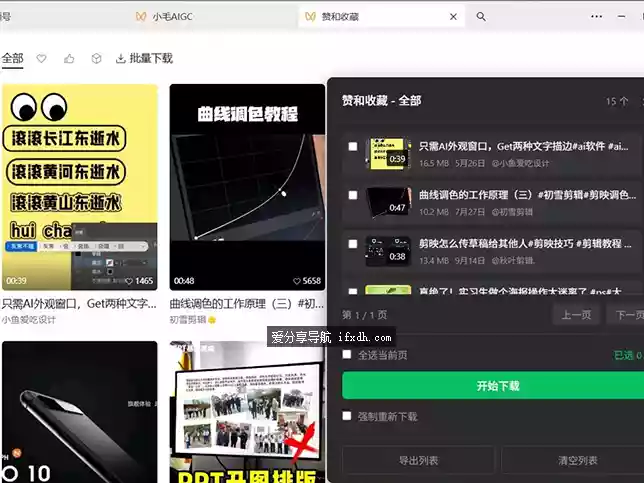Go to previous page 上一页

coord(576,315)
